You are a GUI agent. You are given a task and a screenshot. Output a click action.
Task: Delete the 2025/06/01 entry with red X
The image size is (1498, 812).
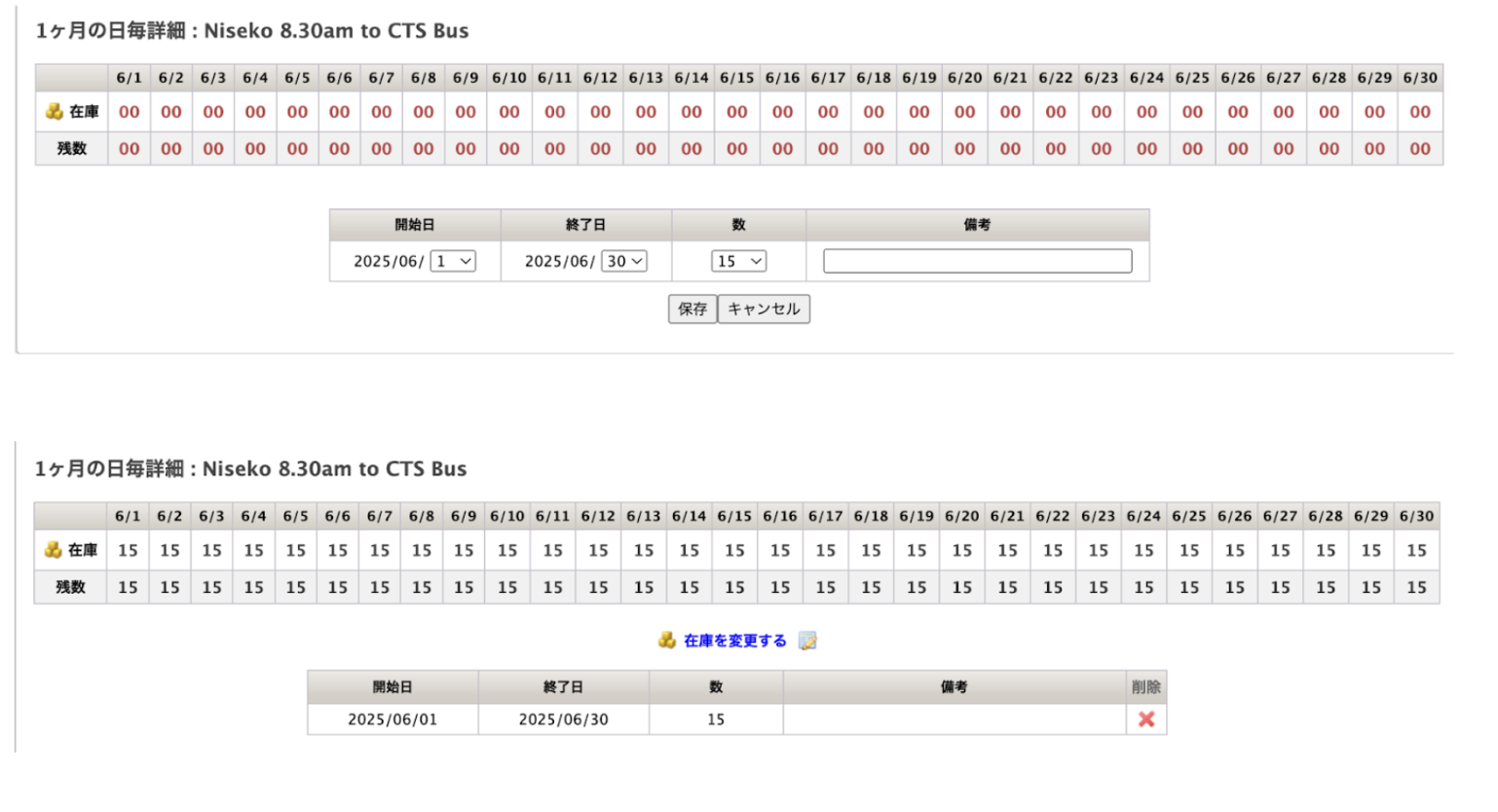pyautogui.click(x=1146, y=719)
